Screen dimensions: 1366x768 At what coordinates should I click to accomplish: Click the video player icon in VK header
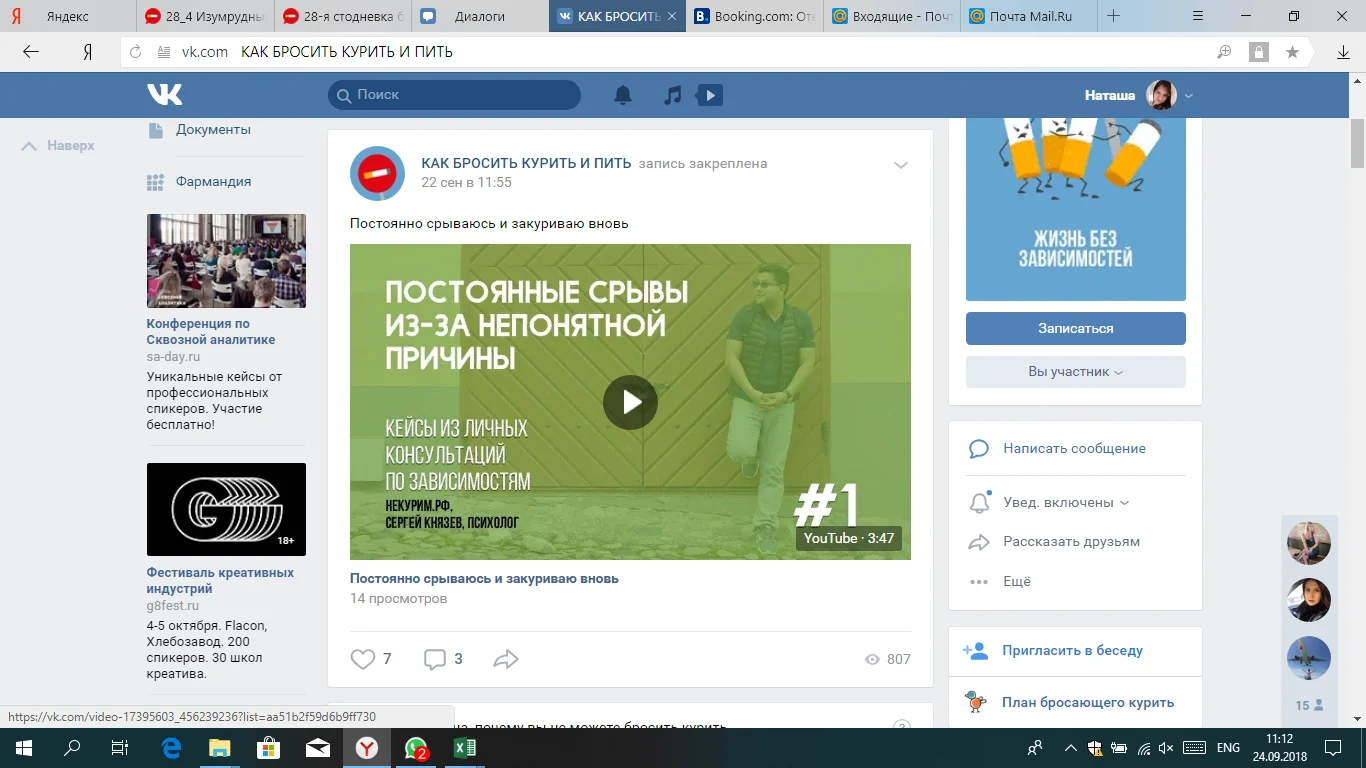tap(709, 95)
